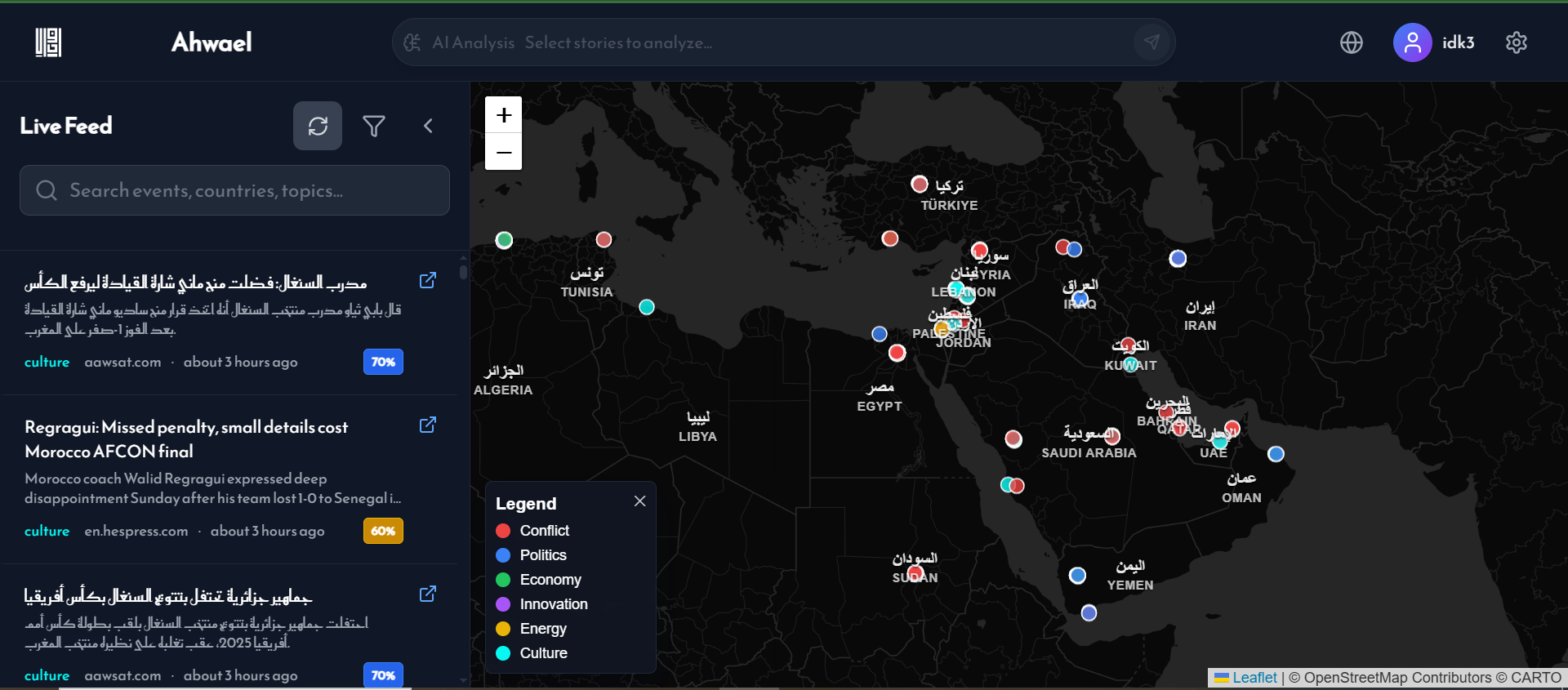Viewport: 1568px width, 690px height.
Task: Refresh the Live Feed
Action: click(x=318, y=126)
